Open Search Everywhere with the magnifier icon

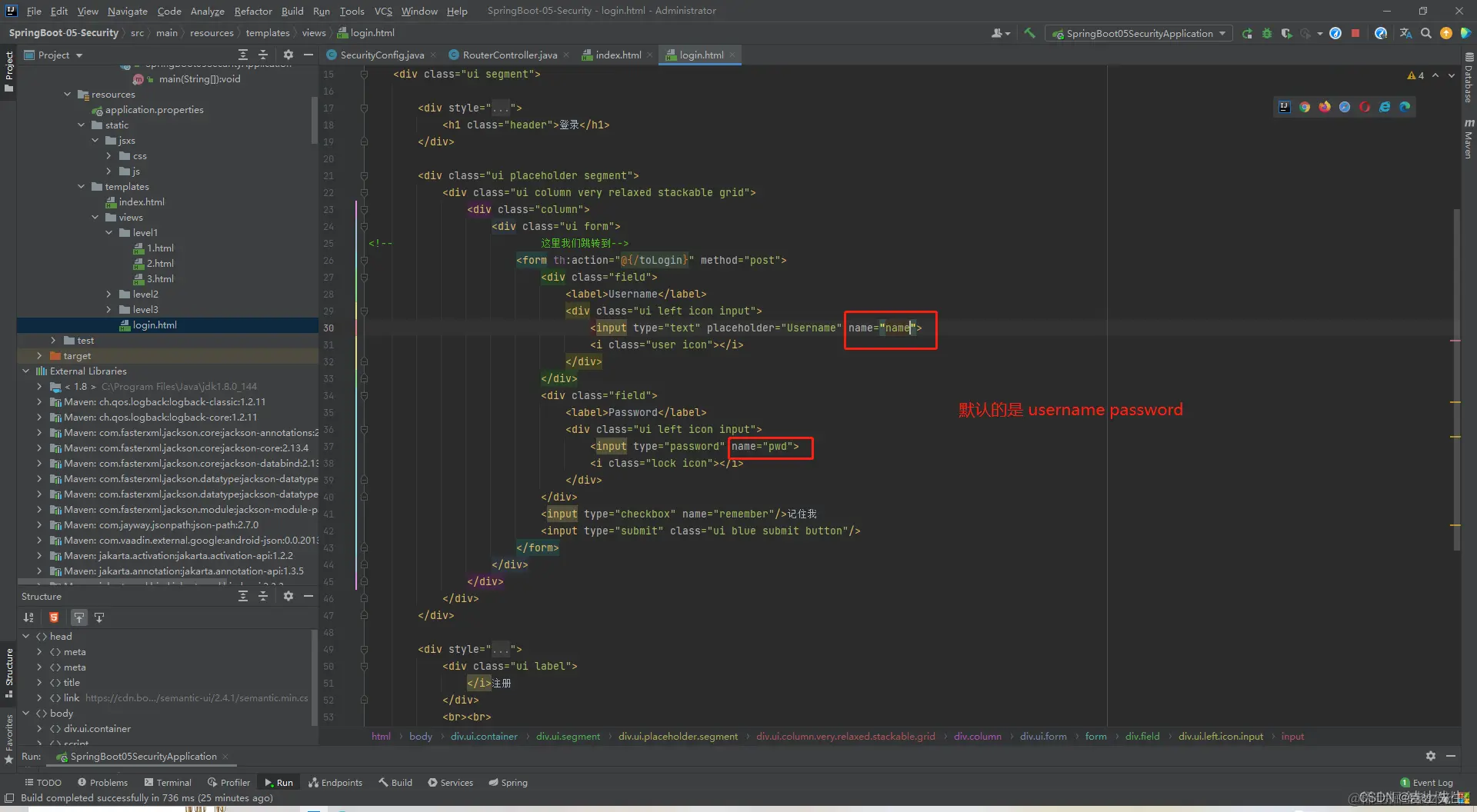pyautogui.click(x=1426, y=33)
